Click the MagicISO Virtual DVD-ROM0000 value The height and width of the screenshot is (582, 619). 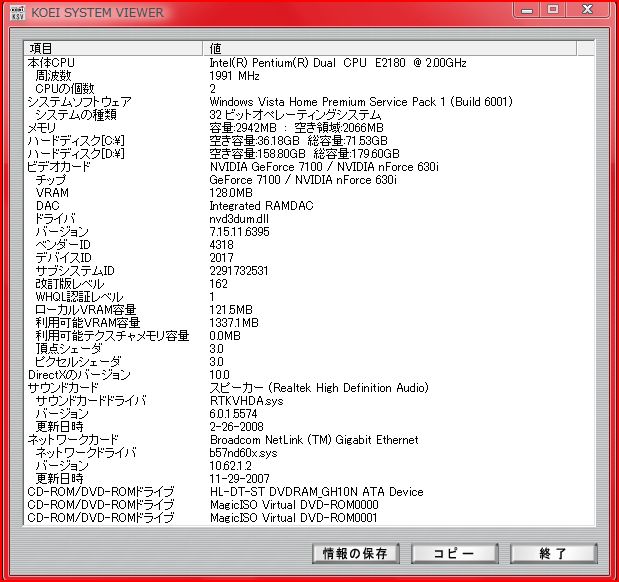tap(294, 505)
